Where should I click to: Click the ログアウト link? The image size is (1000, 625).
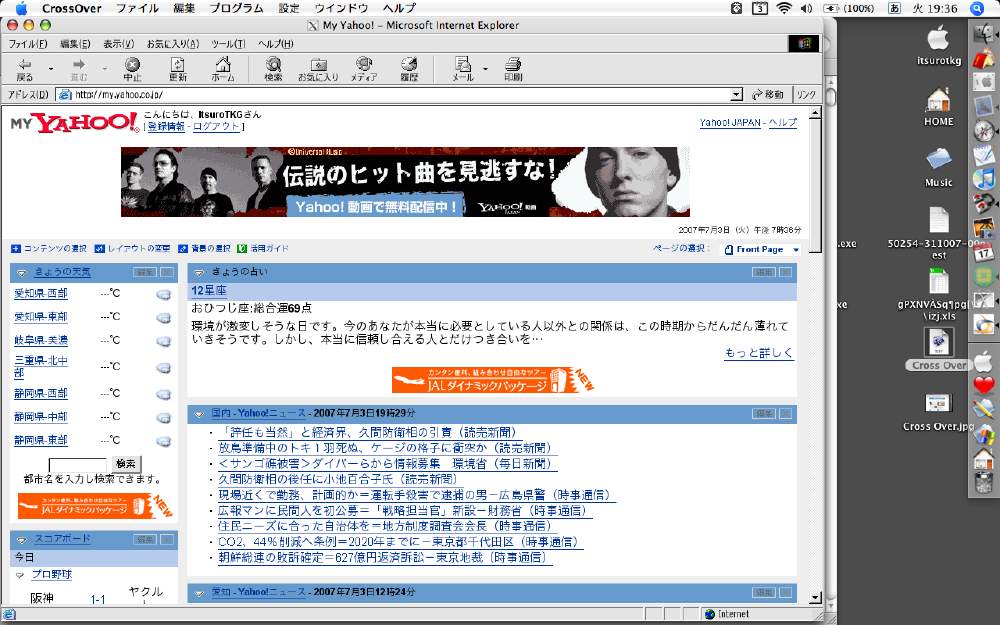tap(216, 126)
